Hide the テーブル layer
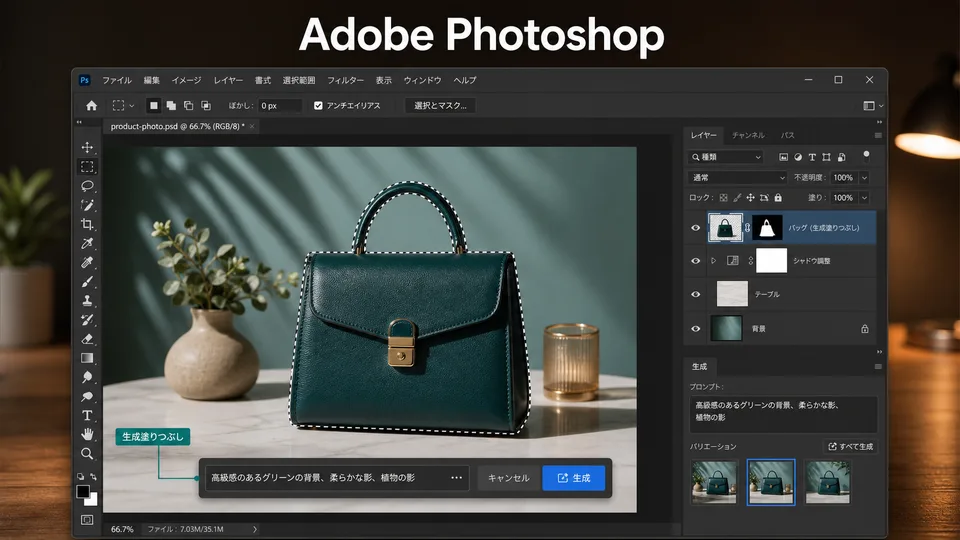This screenshot has width=960, height=540. (x=696, y=294)
